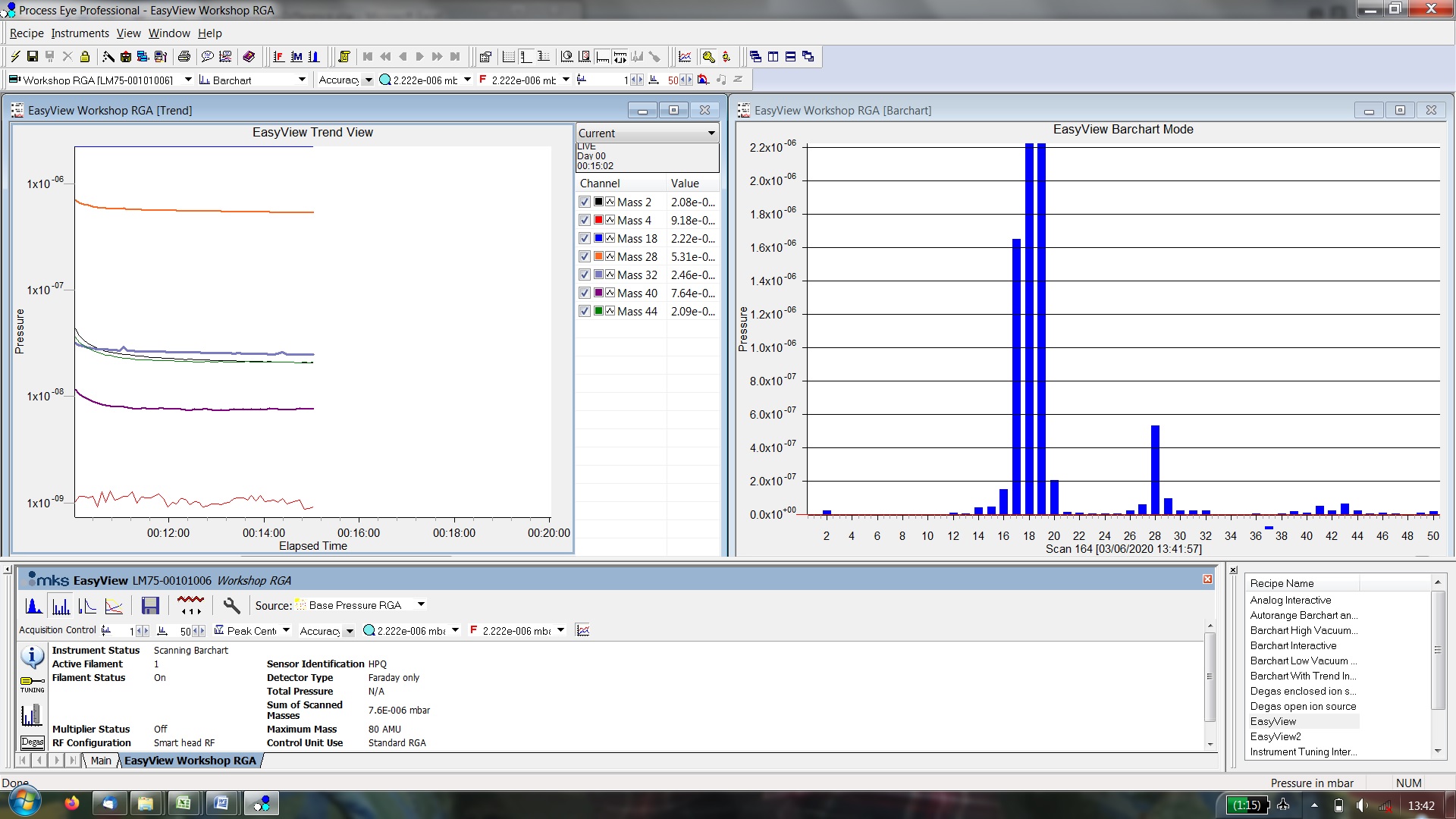Toggle the Mass 2 channel checkbox

click(x=584, y=202)
